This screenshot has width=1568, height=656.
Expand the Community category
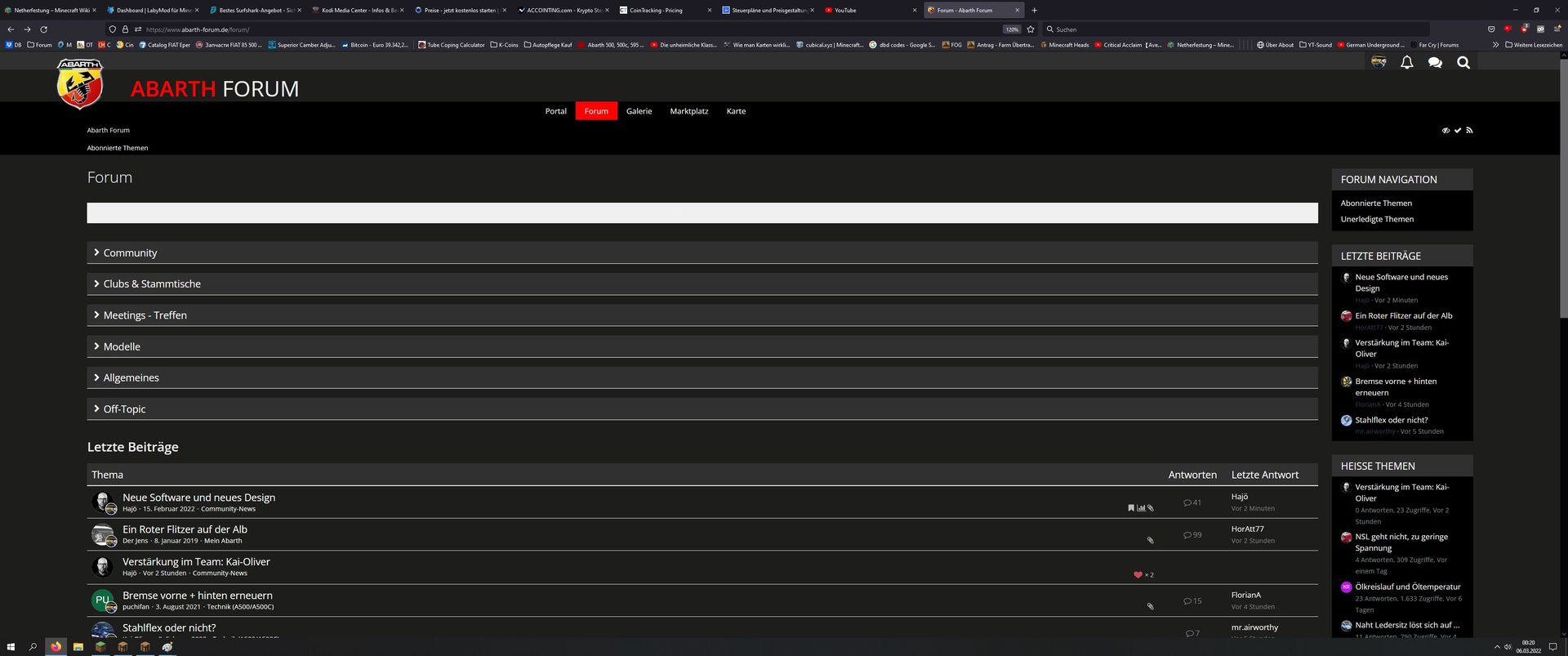click(x=130, y=253)
